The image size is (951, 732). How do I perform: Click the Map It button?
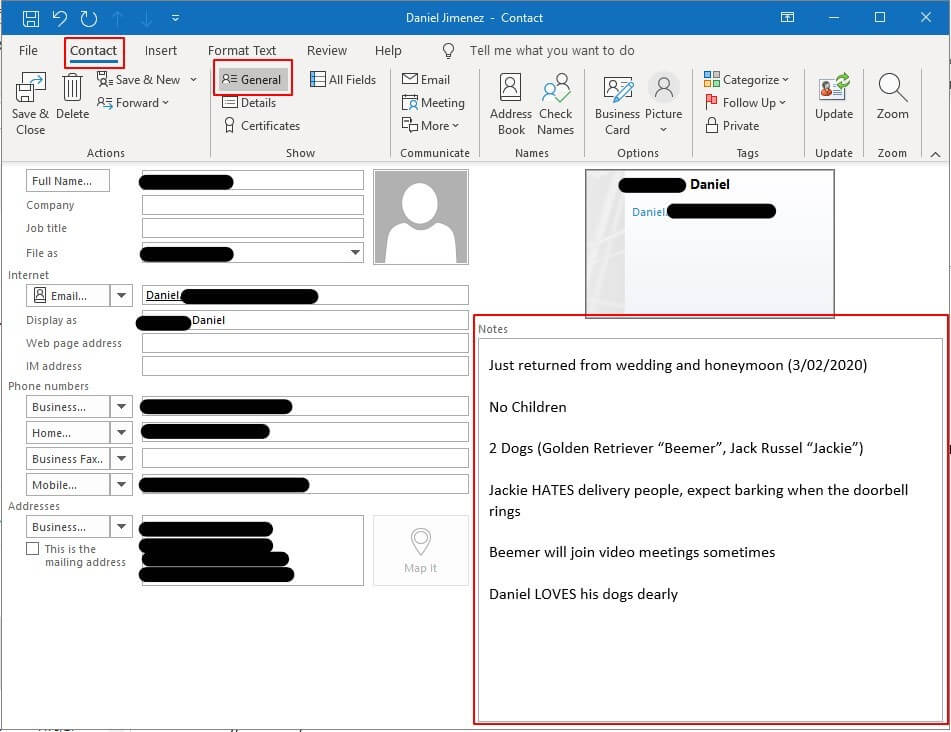[420, 551]
